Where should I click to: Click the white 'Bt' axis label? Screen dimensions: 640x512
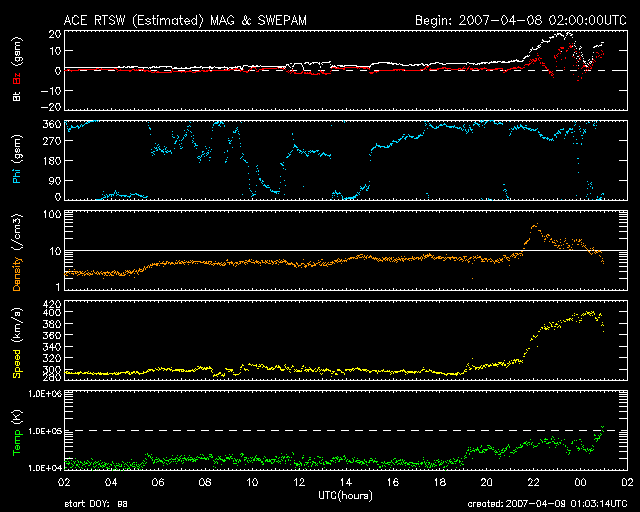click(17, 96)
